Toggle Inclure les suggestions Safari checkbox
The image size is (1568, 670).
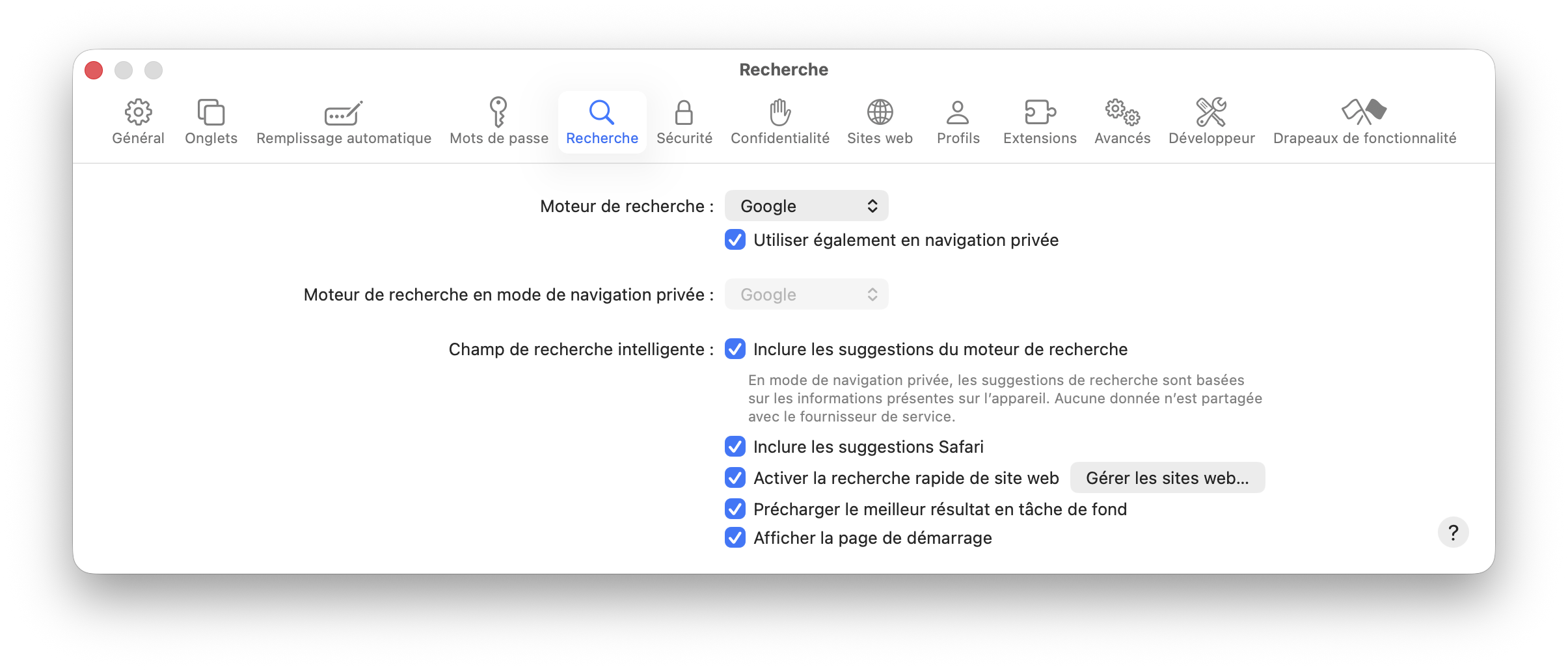(x=735, y=446)
